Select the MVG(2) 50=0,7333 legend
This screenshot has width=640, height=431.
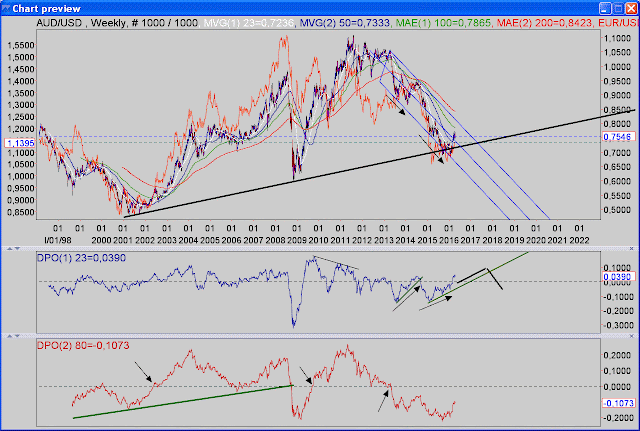click(x=345, y=23)
